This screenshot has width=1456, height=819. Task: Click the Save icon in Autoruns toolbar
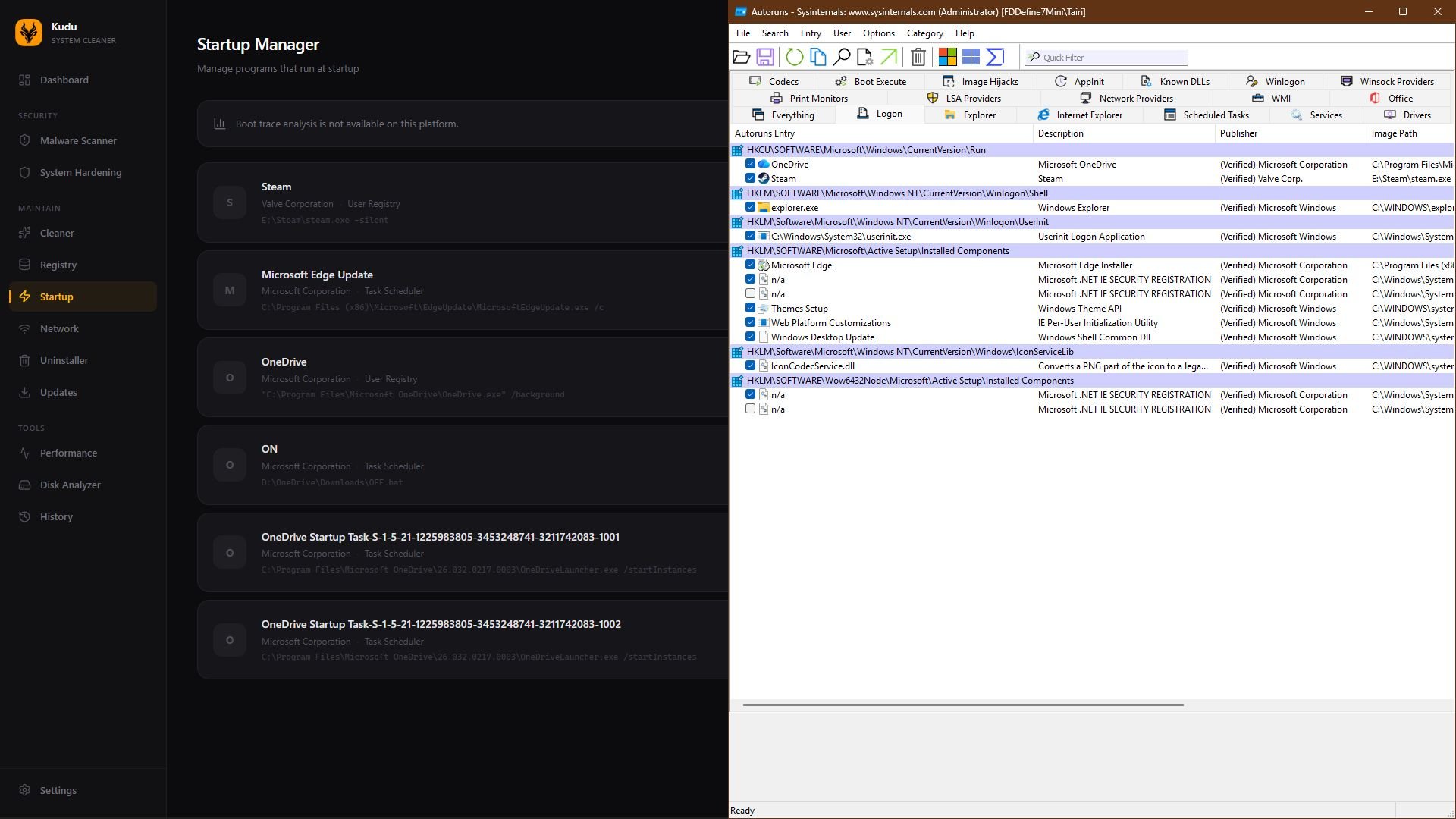click(x=765, y=57)
